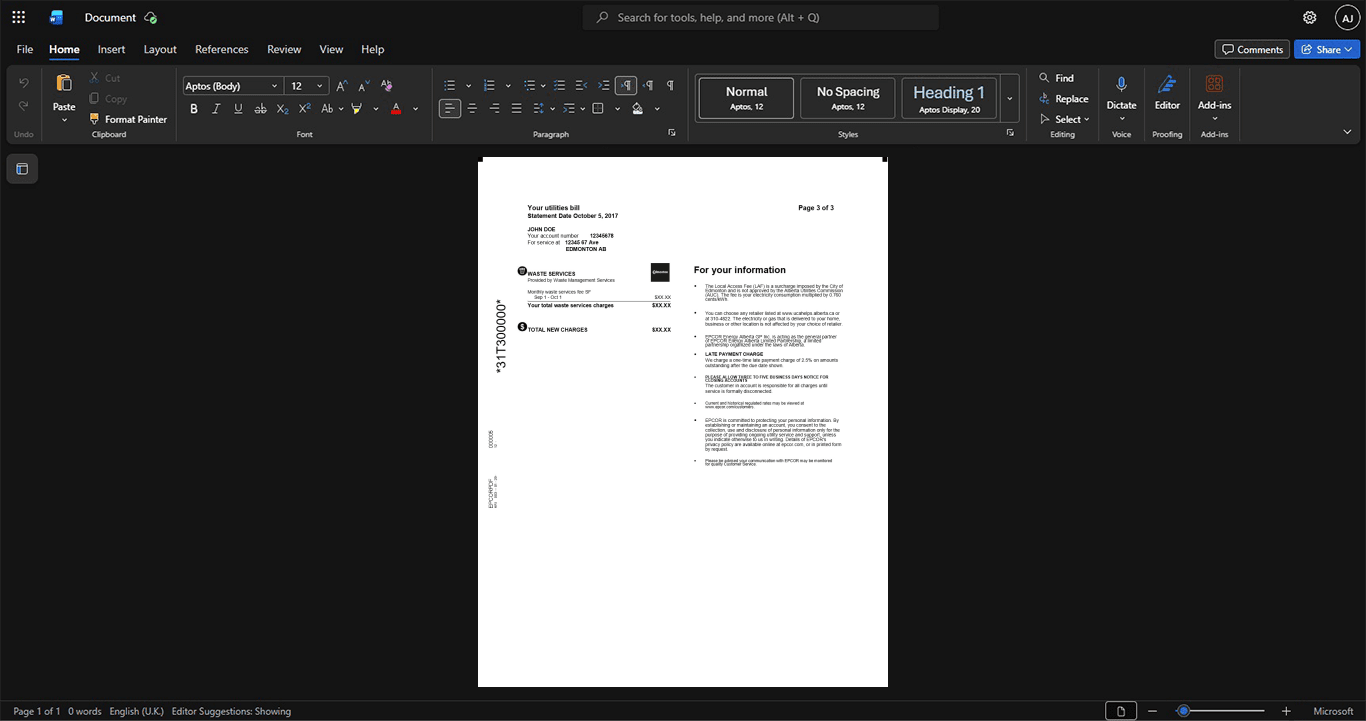The height and width of the screenshot is (721, 1366).
Task: Justify the paragraph text
Action: point(516,108)
